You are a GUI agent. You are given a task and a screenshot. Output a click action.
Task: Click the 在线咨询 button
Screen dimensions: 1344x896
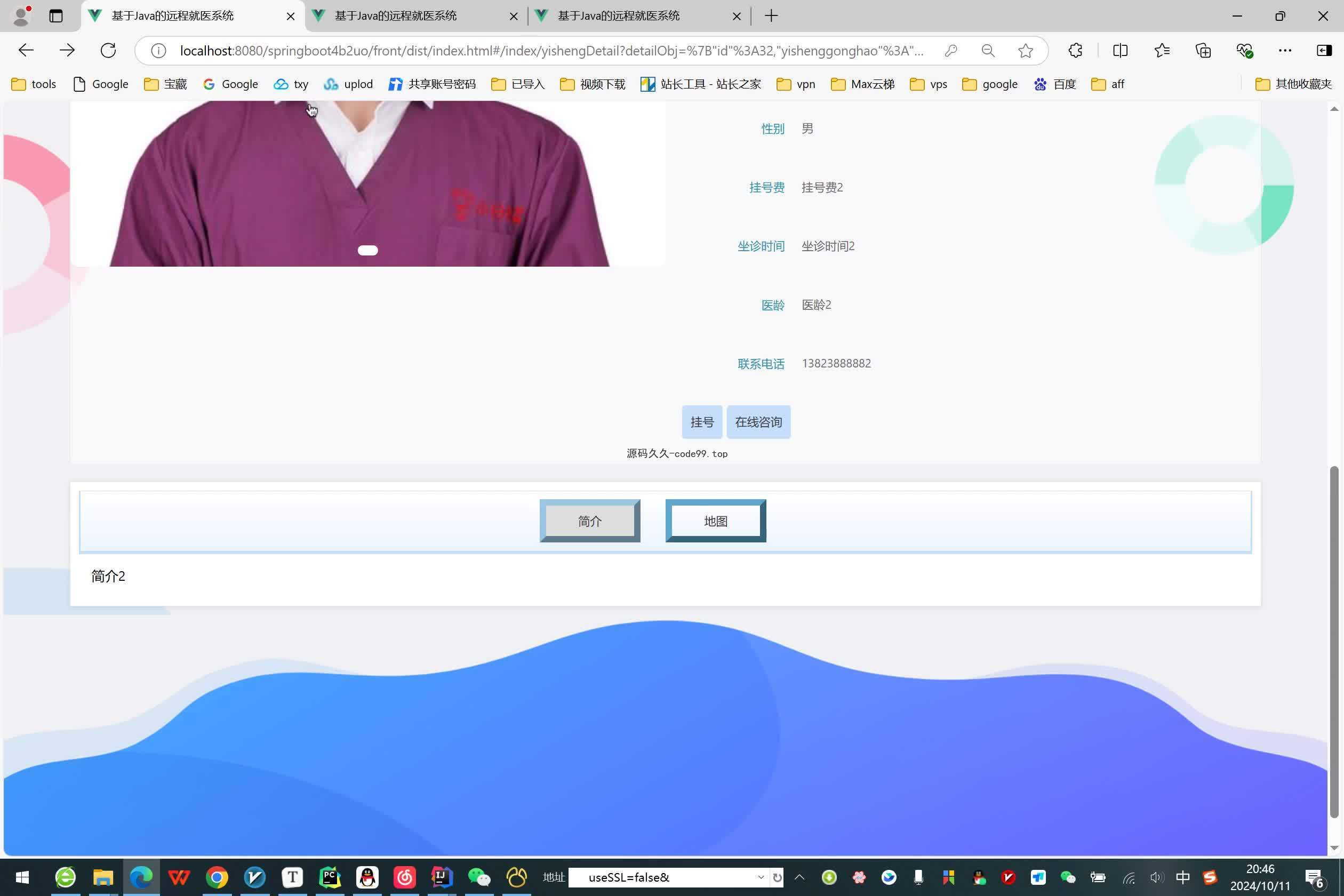click(x=758, y=422)
